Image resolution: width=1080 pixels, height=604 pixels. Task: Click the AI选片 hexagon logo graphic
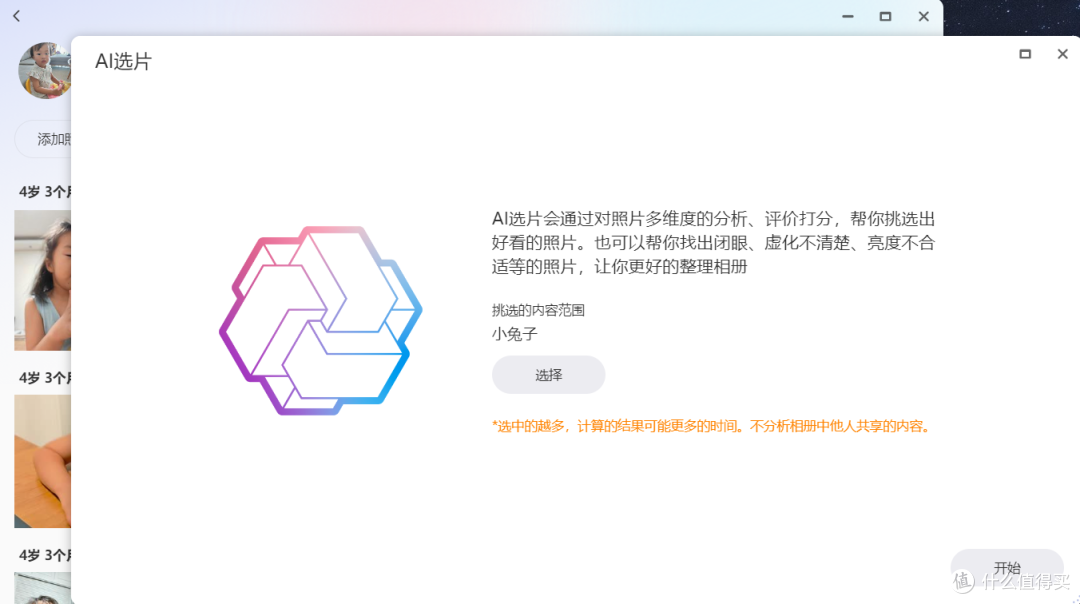click(319, 318)
